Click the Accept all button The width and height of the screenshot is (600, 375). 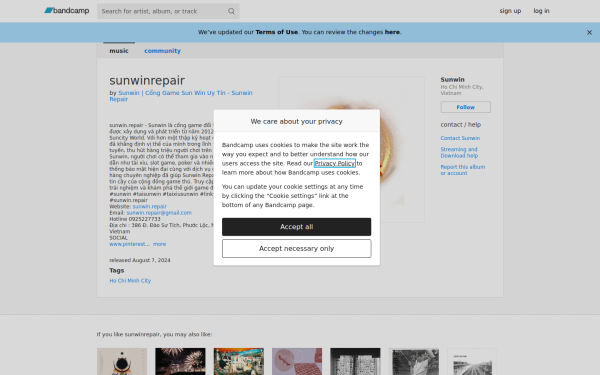tap(297, 227)
